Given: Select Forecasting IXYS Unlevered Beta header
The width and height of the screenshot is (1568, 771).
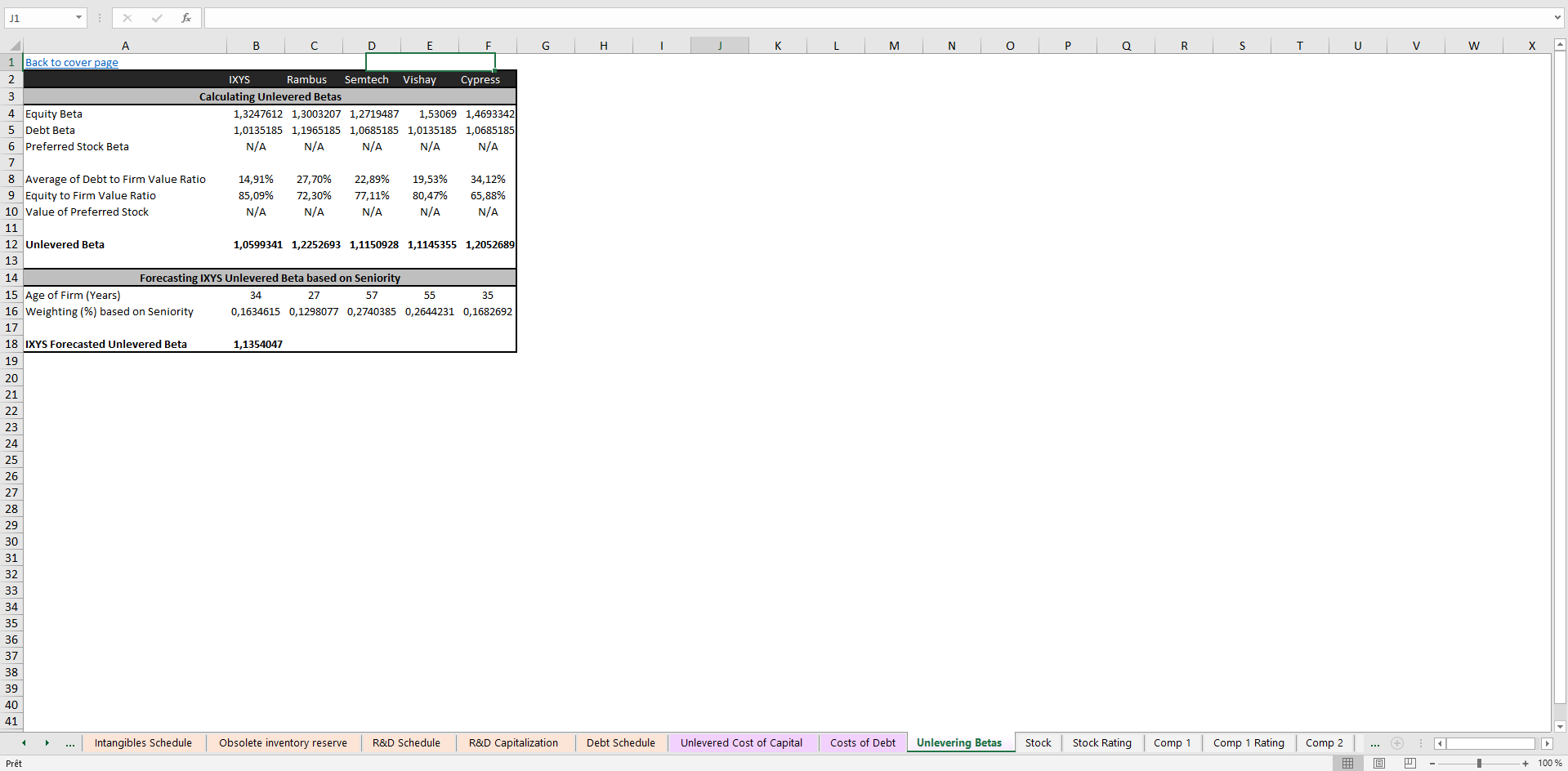Looking at the screenshot, I should pos(270,278).
